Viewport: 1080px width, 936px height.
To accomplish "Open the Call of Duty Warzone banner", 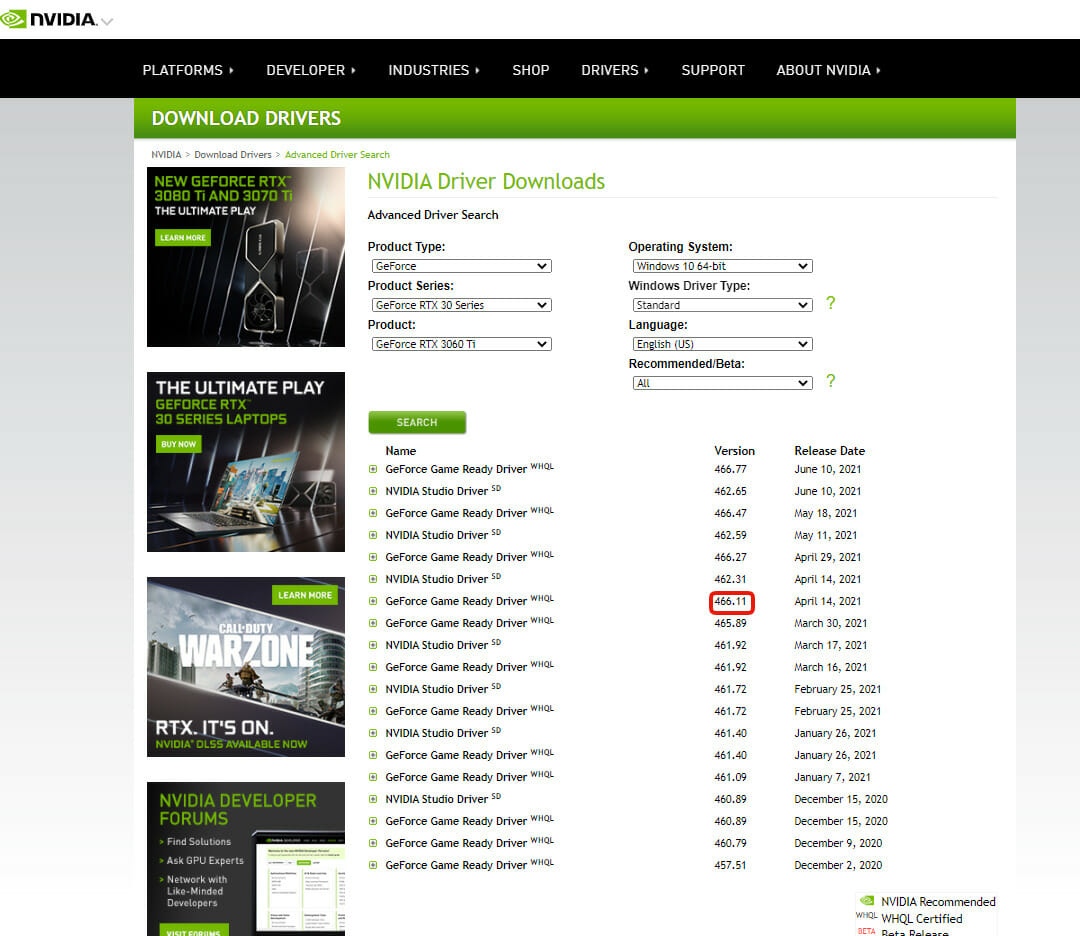I will tap(245, 665).
